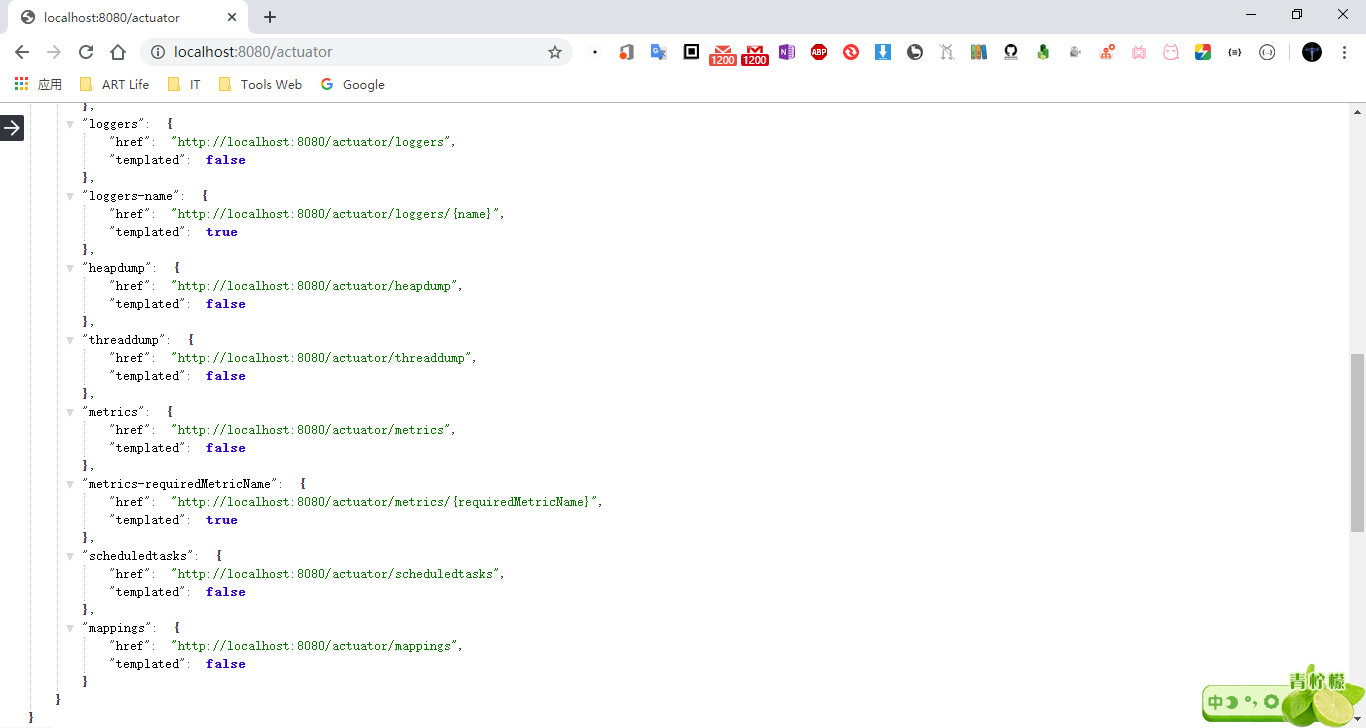
Task: Click the red circular sync extension icon
Action: coord(851,52)
